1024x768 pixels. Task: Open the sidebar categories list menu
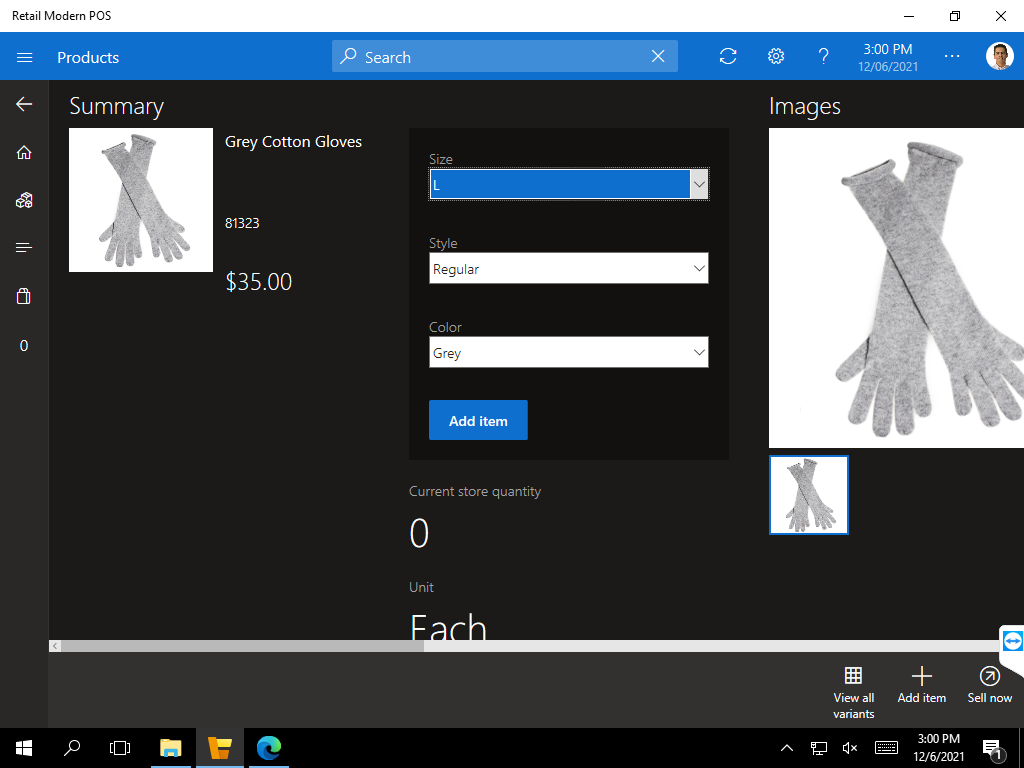pyautogui.click(x=24, y=248)
